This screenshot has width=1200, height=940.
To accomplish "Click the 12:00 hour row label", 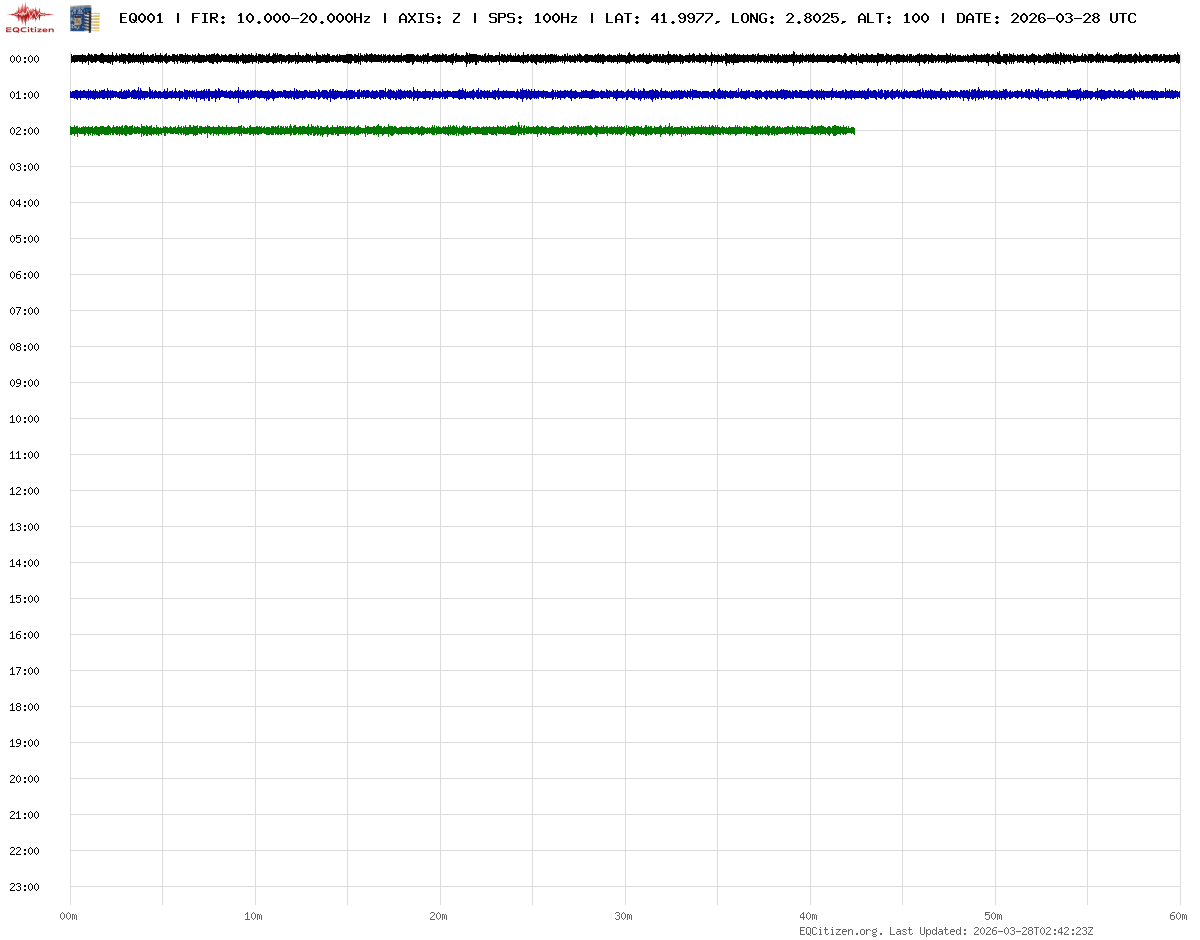I will point(24,491).
